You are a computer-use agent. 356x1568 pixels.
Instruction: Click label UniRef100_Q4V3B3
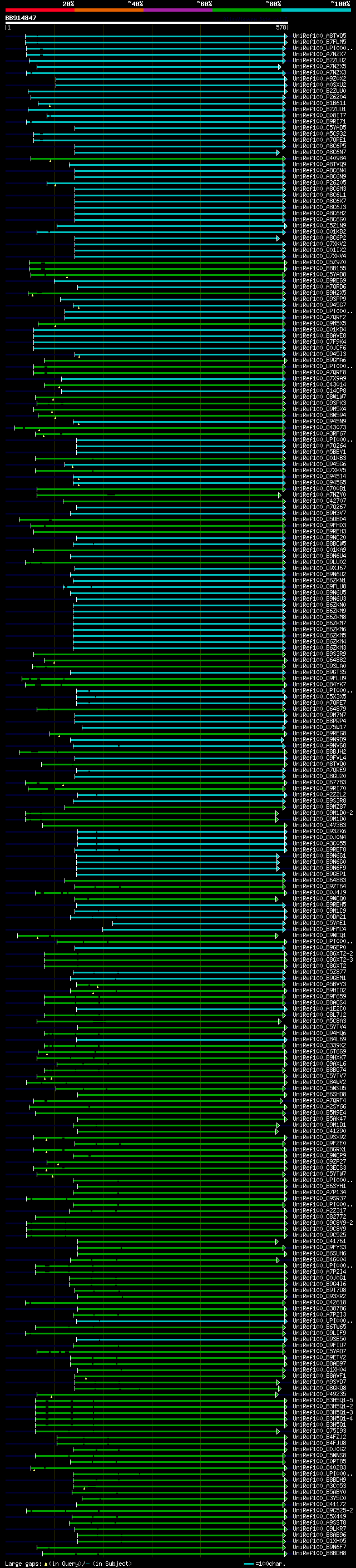319,825
